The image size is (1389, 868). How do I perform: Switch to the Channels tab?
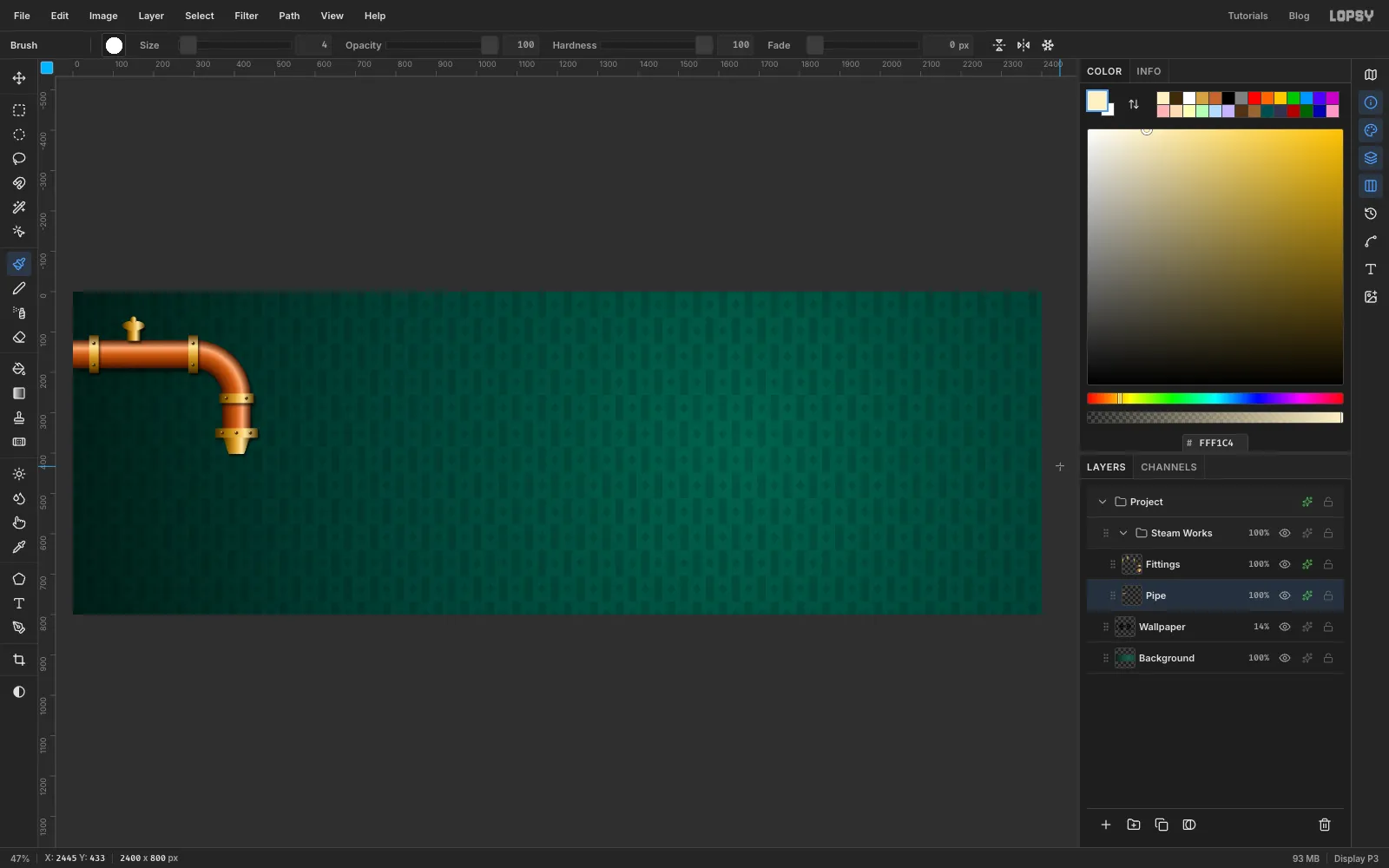1168,467
